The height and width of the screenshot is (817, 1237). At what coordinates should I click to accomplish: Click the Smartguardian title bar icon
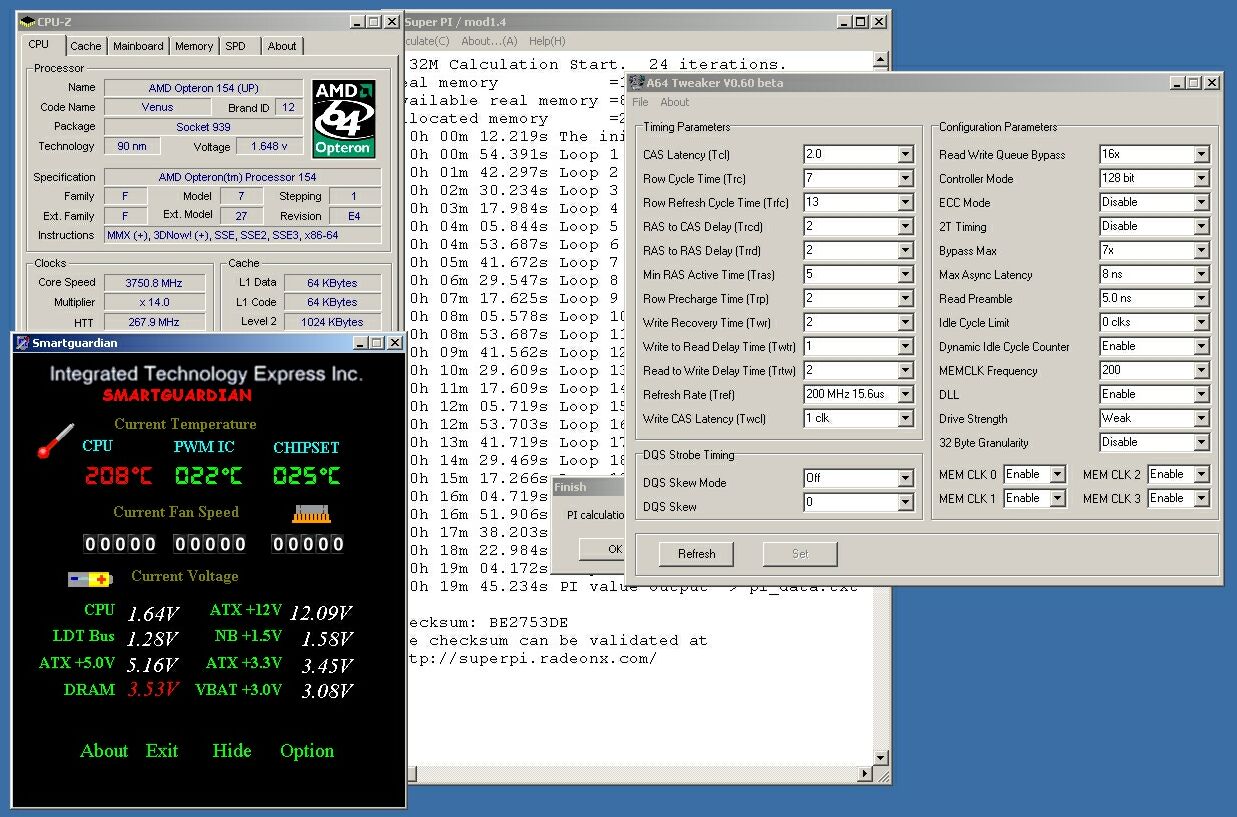pyautogui.click(x=23, y=343)
